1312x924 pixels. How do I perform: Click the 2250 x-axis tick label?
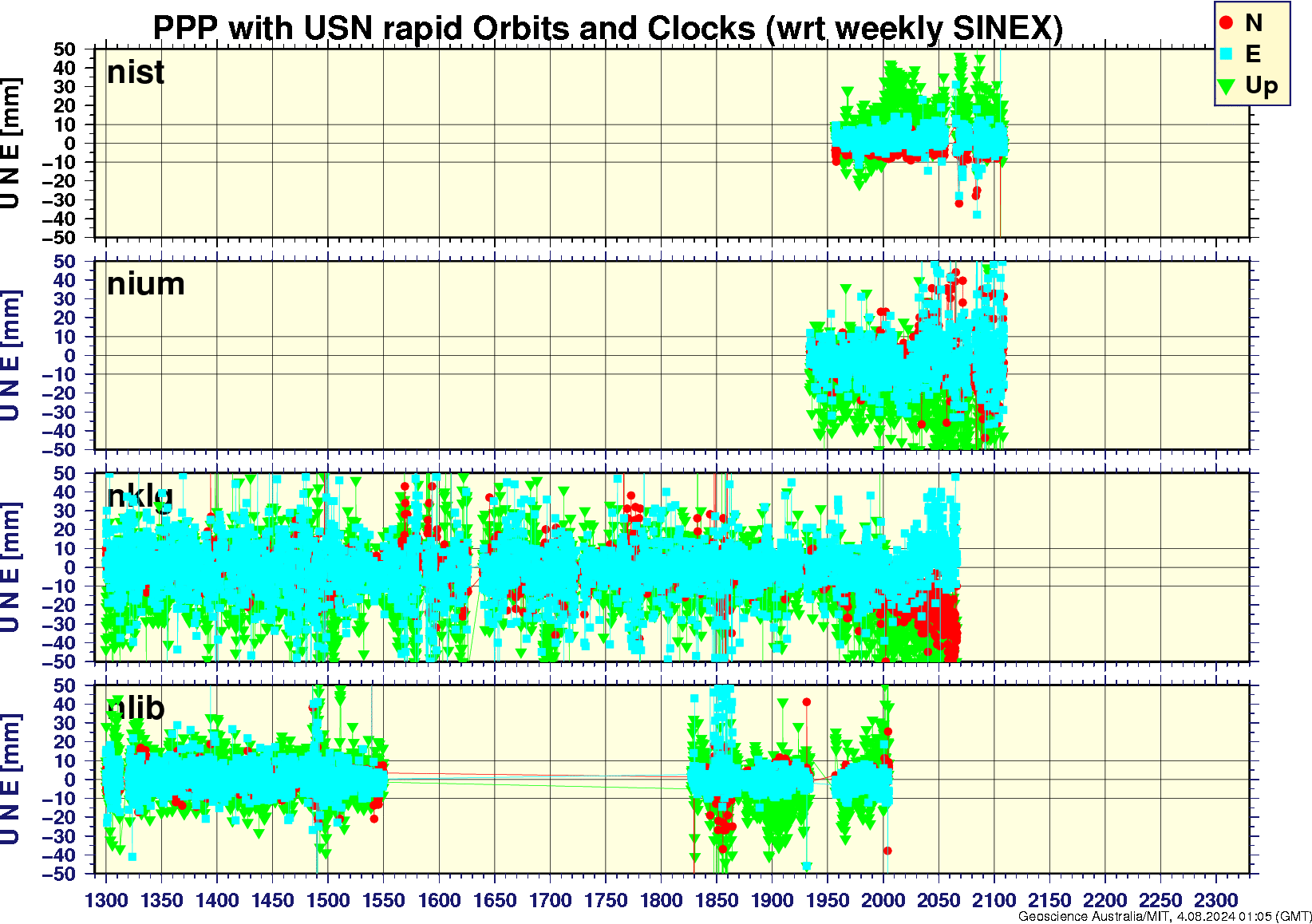click(x=1160, y=900)
